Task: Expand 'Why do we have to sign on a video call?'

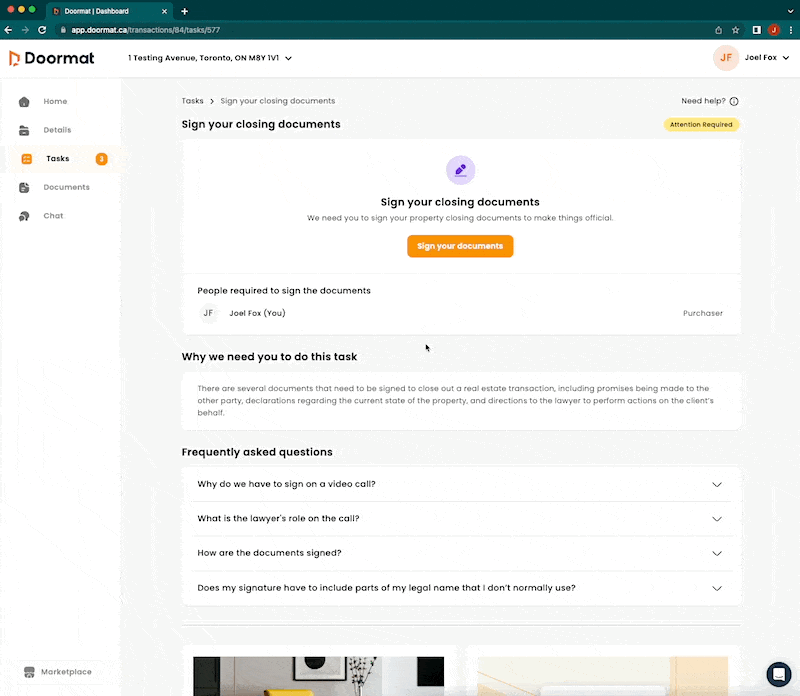Action: (716, 484)
